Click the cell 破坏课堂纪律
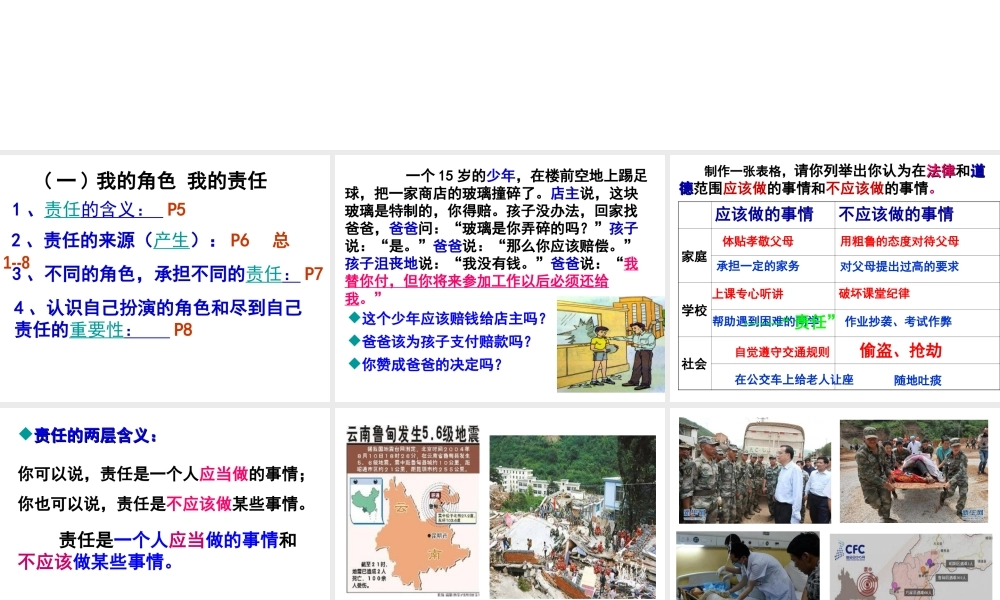The width and height of the screenshot is (1000, 600). pyautogui.click(x=874, y=293)
